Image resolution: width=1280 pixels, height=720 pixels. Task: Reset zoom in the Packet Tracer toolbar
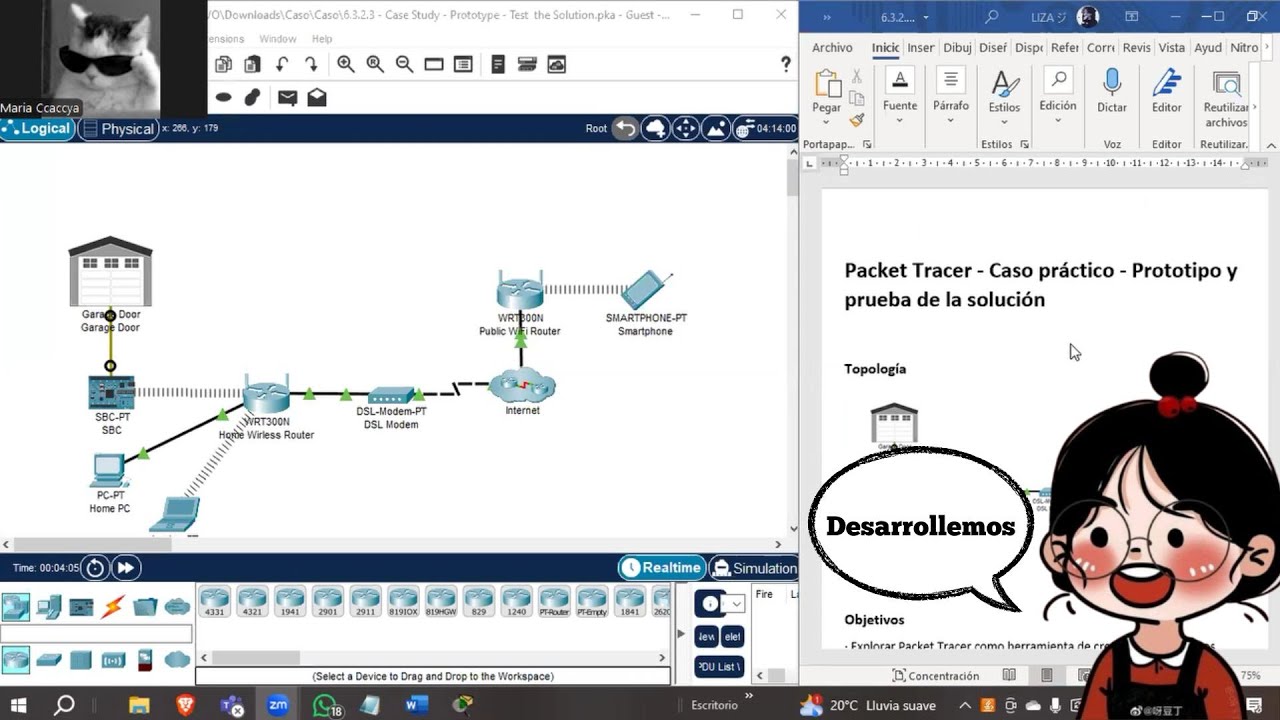click(x=375, y=64)
